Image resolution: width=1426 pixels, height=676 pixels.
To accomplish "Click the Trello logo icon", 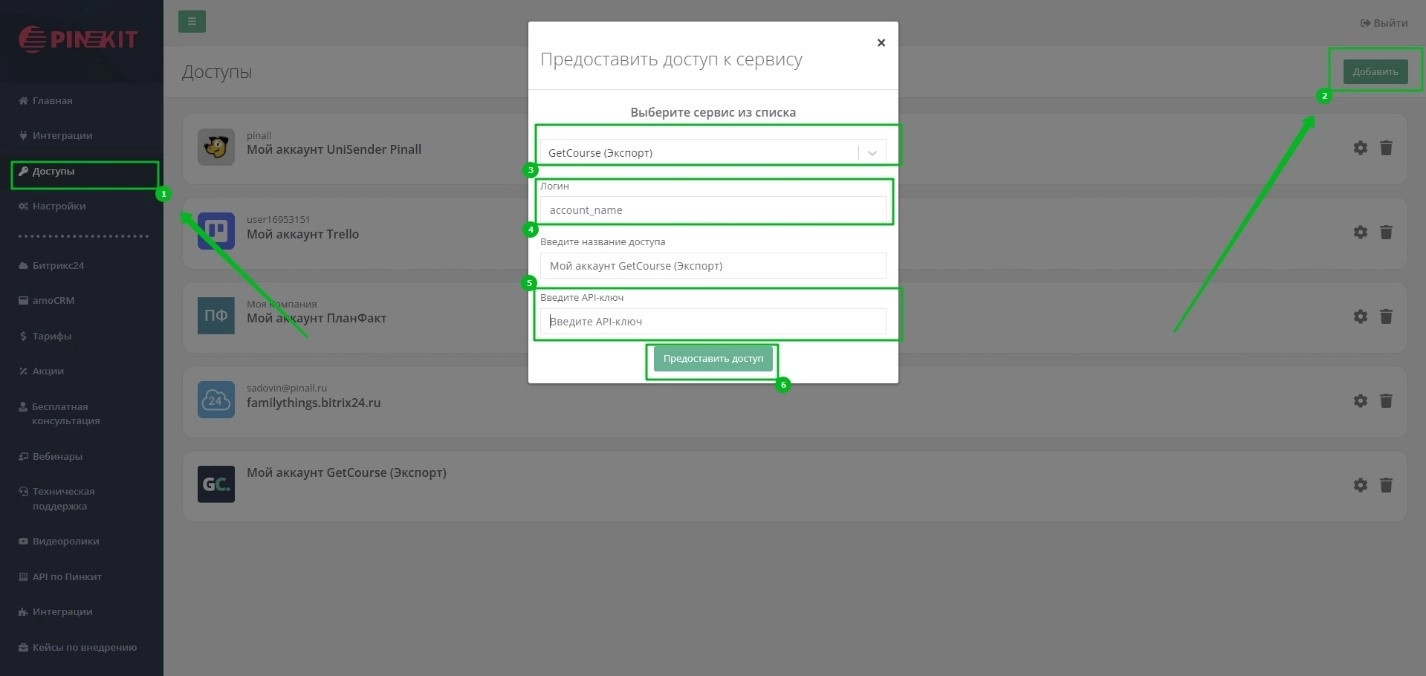I will 216,231.
